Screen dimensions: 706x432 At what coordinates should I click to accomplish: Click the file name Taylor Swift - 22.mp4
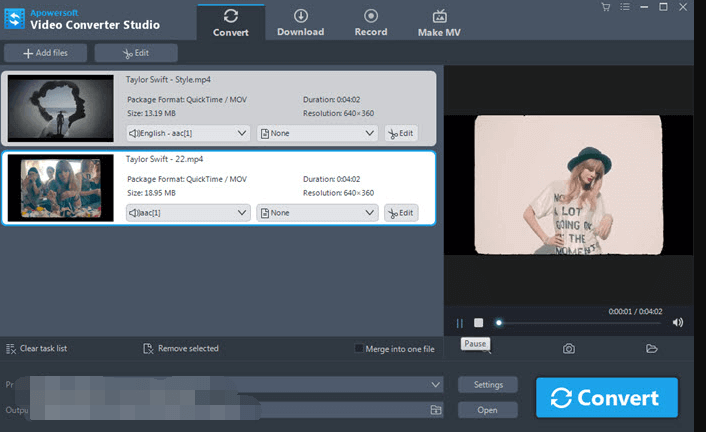tap(164, 159)
